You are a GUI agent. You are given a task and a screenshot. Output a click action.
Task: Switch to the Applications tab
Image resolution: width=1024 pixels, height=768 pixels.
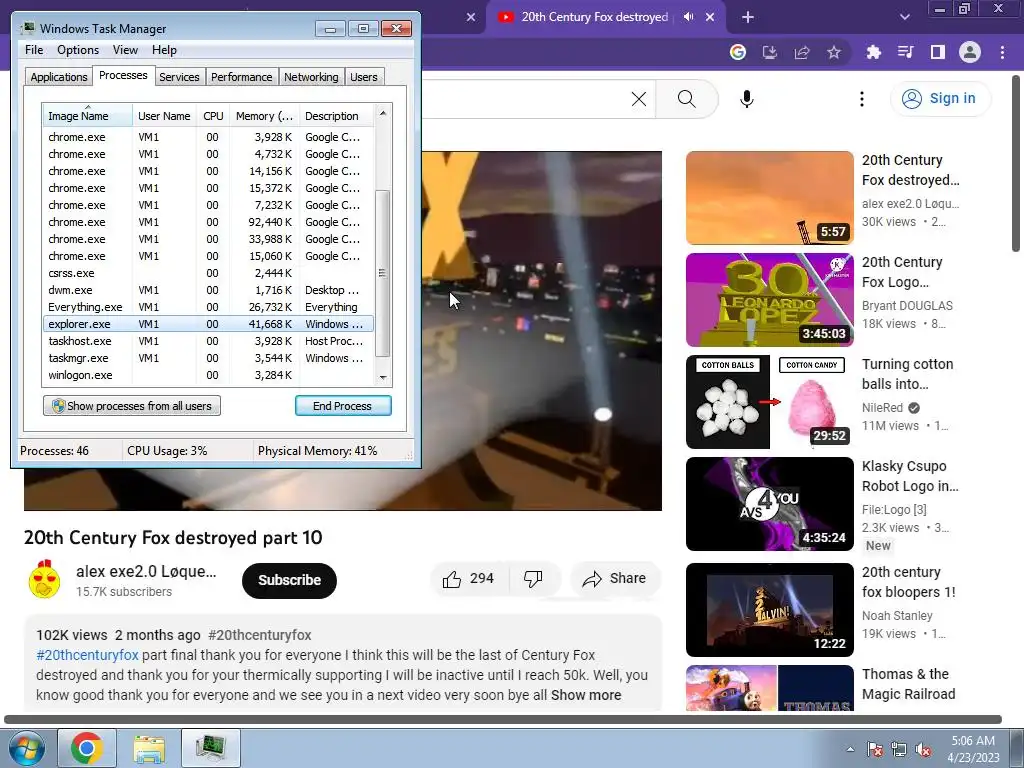pyautogui.click(x=59, y=77)
